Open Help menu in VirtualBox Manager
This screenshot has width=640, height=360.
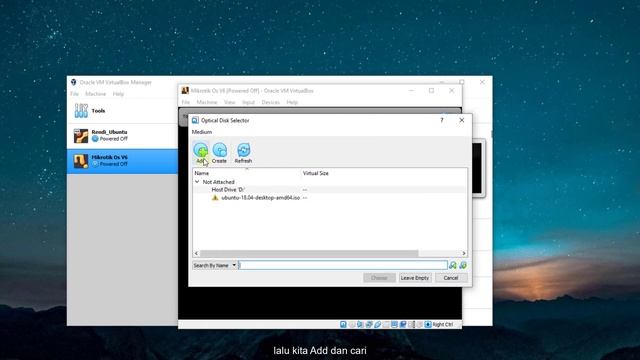tap(118, 94)
